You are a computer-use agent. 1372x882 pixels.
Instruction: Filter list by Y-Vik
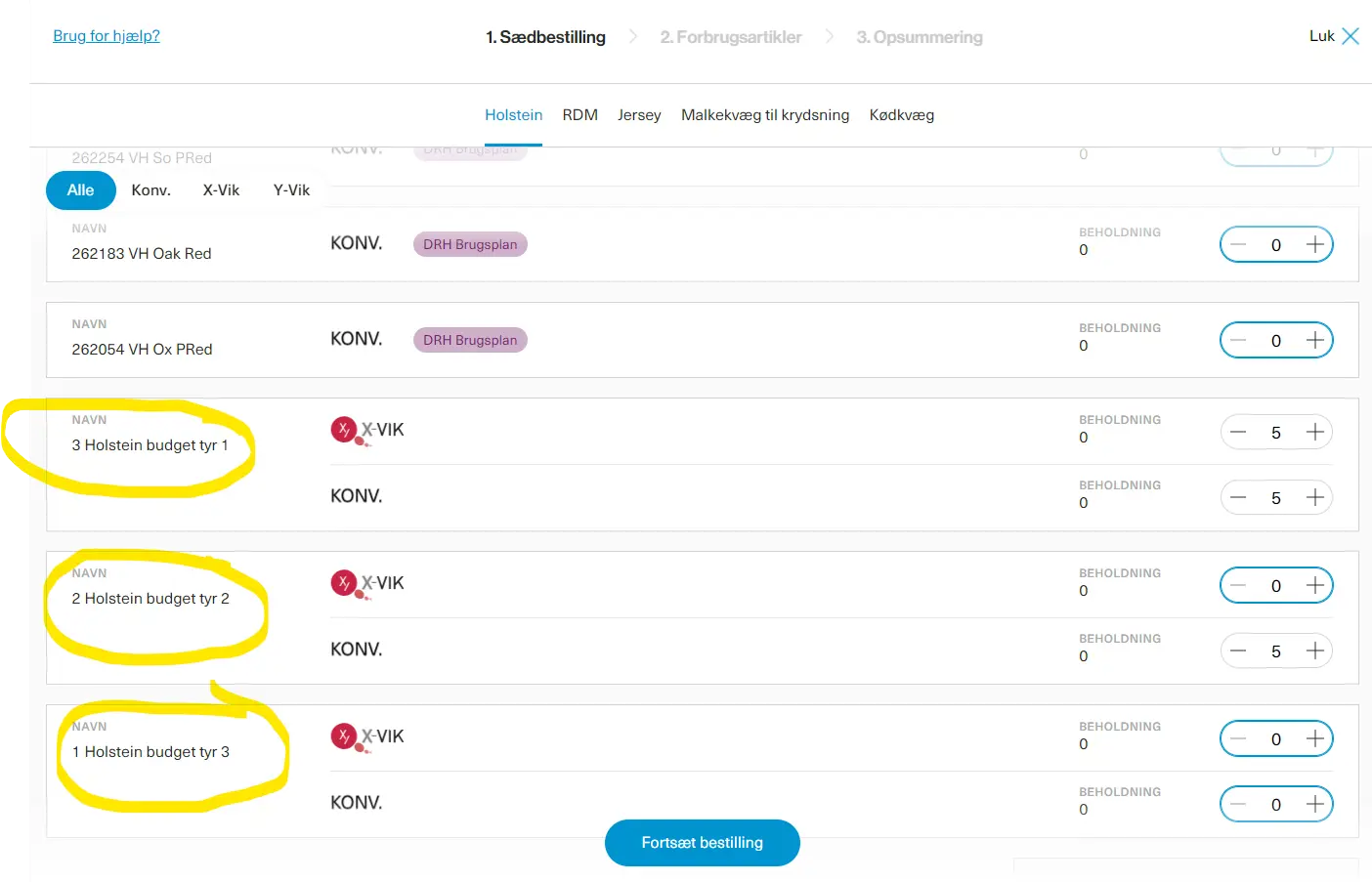291,190
